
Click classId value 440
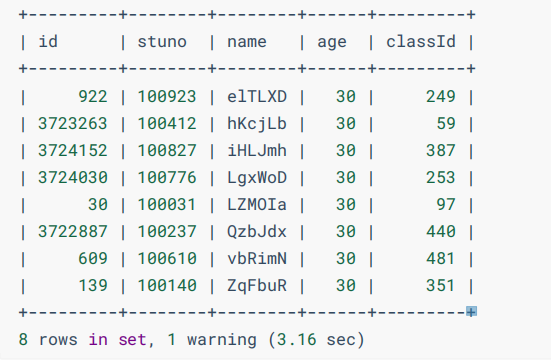point(441,231)
